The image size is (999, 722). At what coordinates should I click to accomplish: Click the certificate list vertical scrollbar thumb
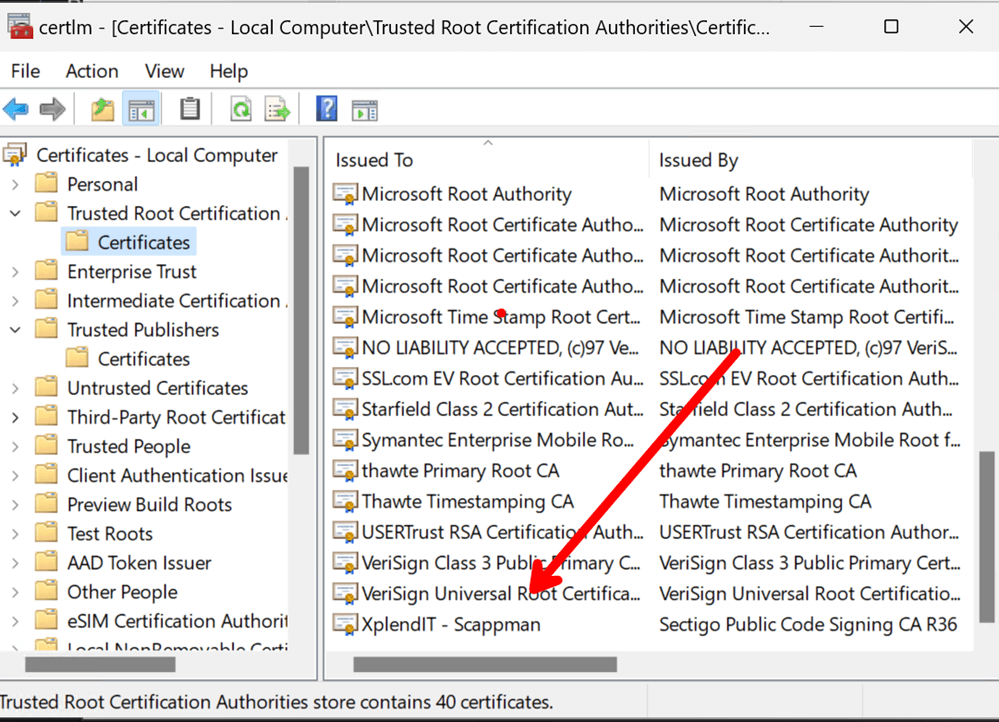987,537
